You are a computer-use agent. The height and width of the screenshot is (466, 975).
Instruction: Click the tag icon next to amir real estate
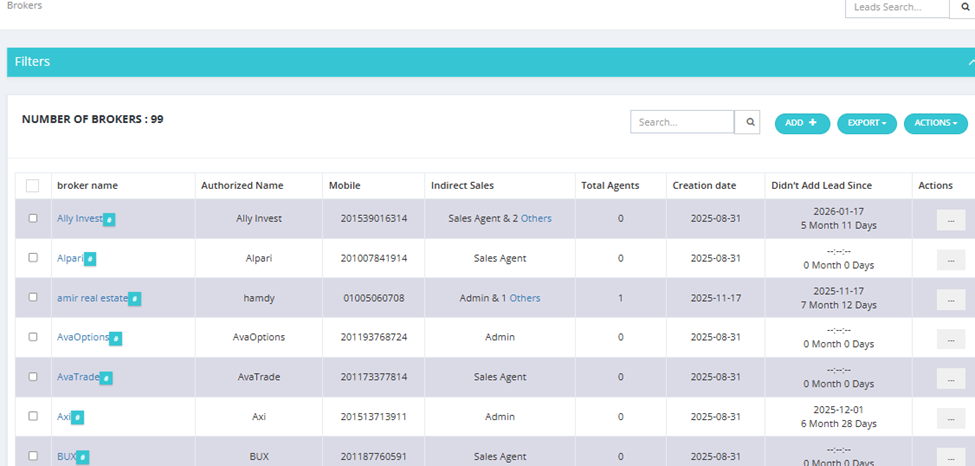click(x=135, y=299)
